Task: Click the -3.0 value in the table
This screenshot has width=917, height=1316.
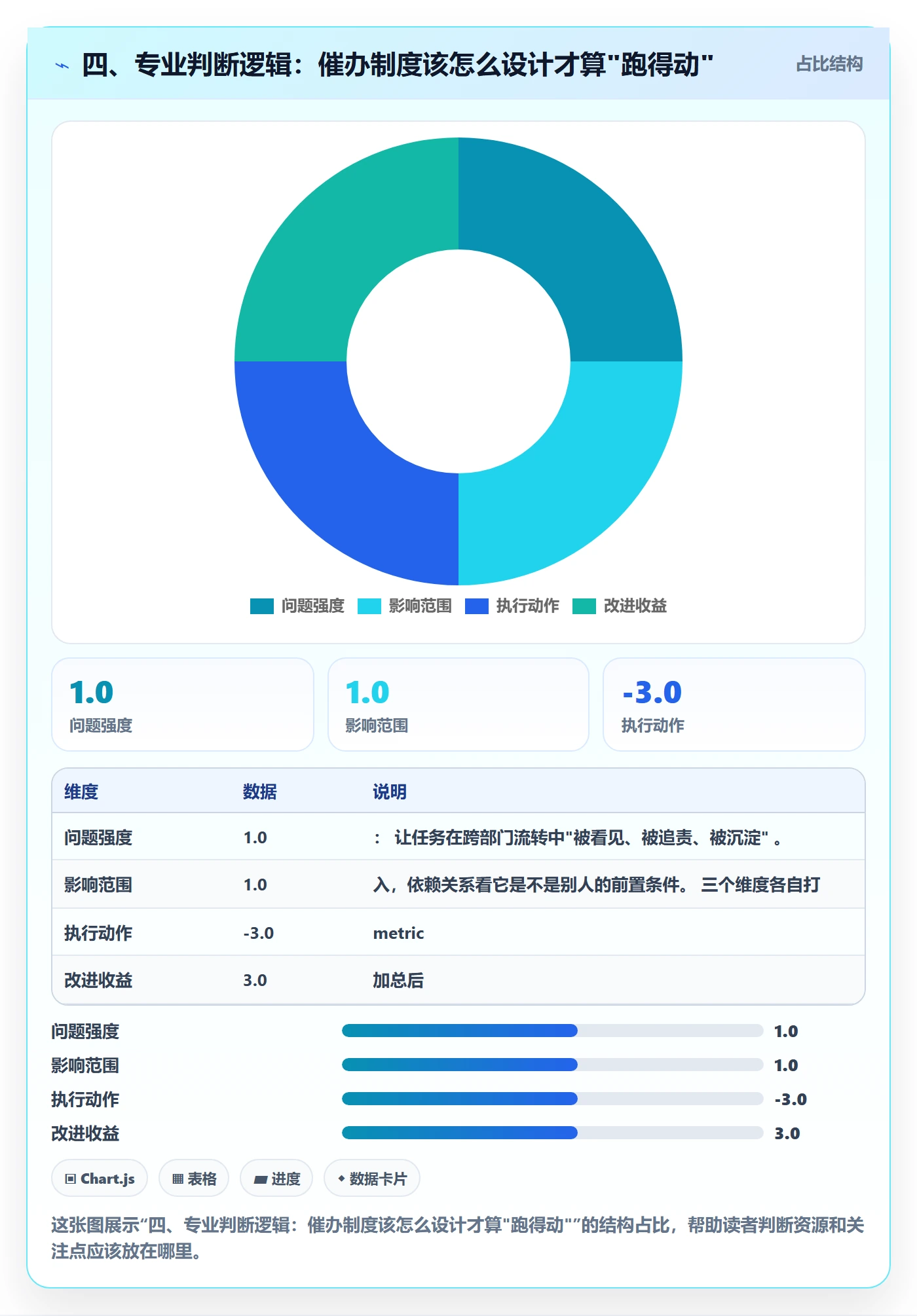Action: pyautogui.click(x=258, y=933)
